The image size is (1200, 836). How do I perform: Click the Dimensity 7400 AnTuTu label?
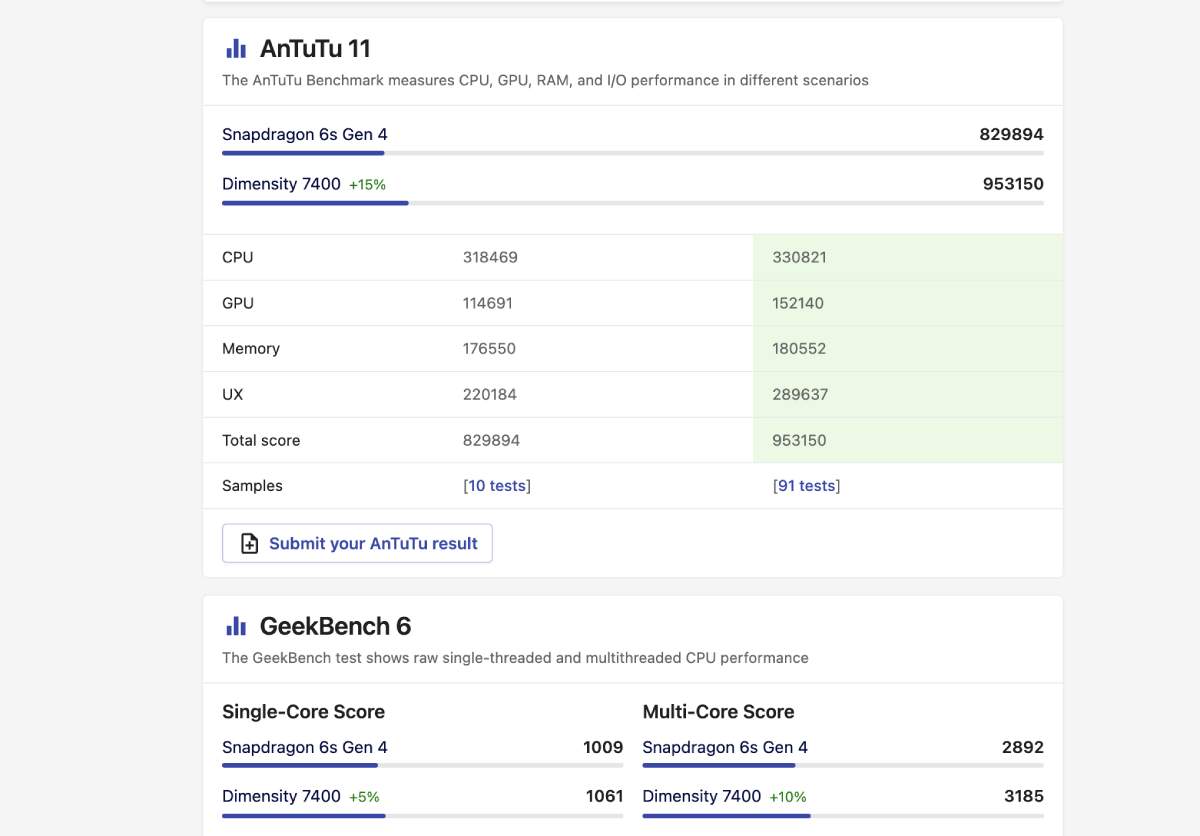281,184
